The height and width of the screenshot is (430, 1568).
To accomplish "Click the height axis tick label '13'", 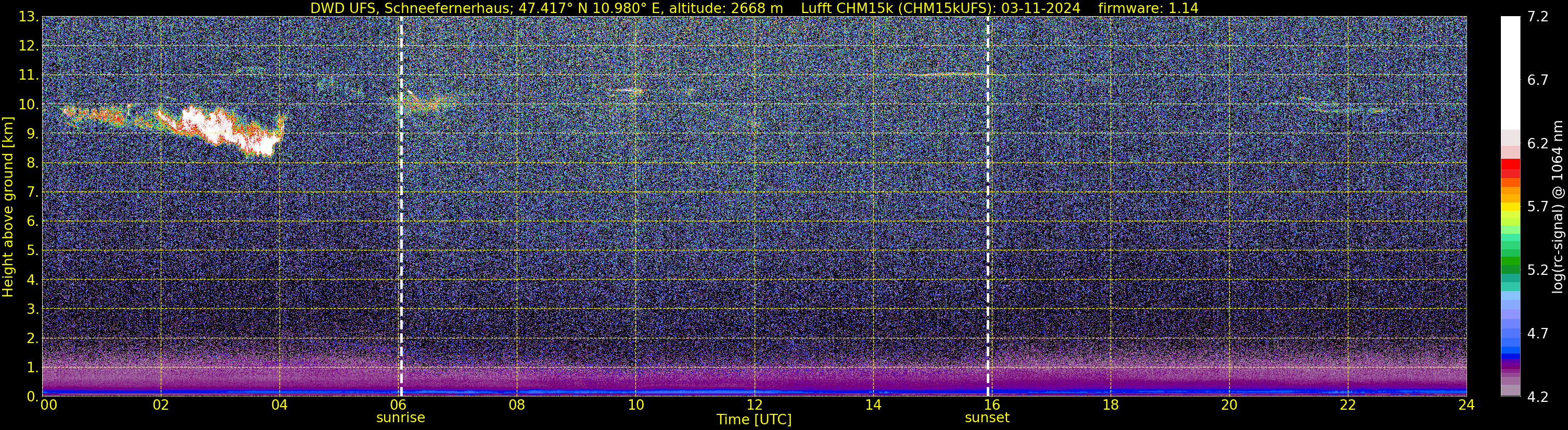I will point(28,17).
